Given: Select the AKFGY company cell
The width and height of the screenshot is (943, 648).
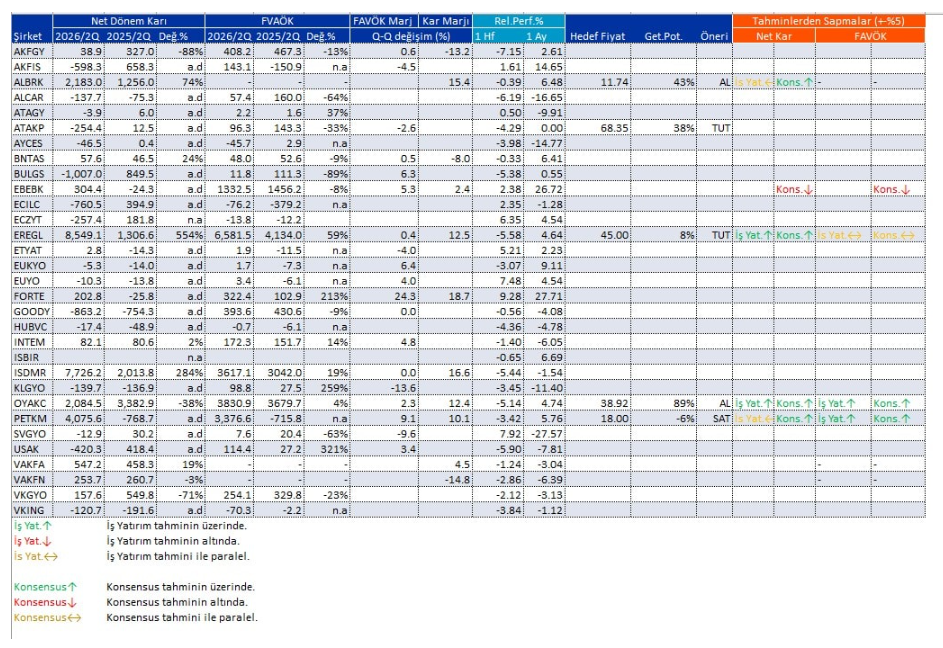Looking at the screenshot, I should click(x=32, y=51).
